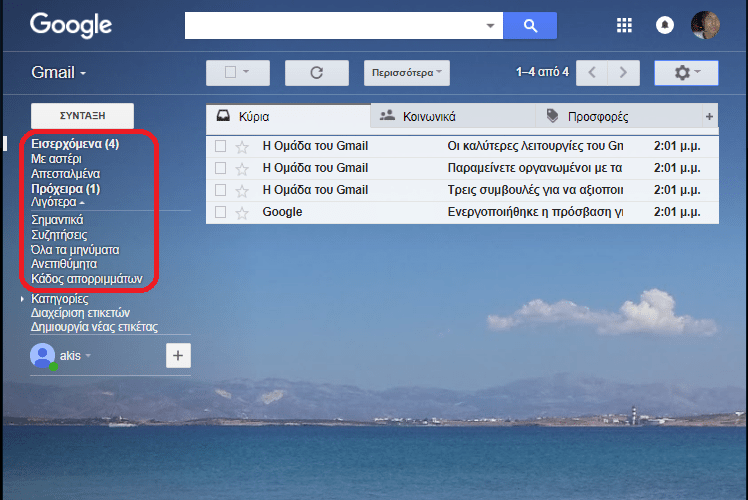Image resolution: width=748 pixels, height=500 pixels.
Task: Open Απεσταλμένα folder
Action: click(x=65, y=174)
